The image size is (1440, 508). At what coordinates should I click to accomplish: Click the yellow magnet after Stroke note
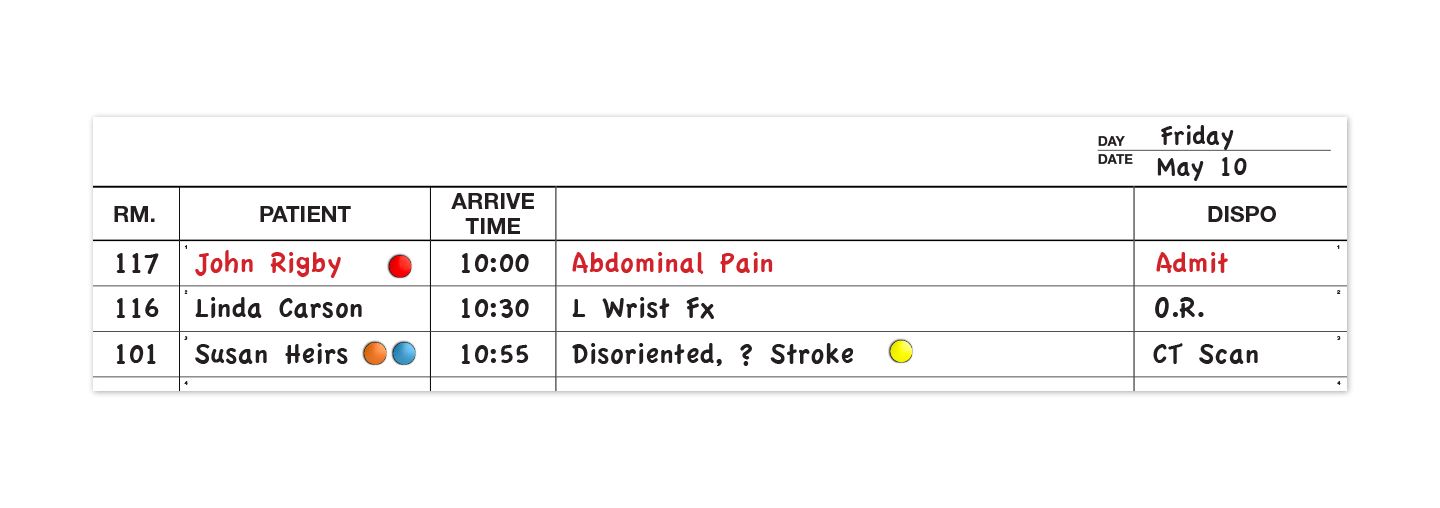click(900, 352)
